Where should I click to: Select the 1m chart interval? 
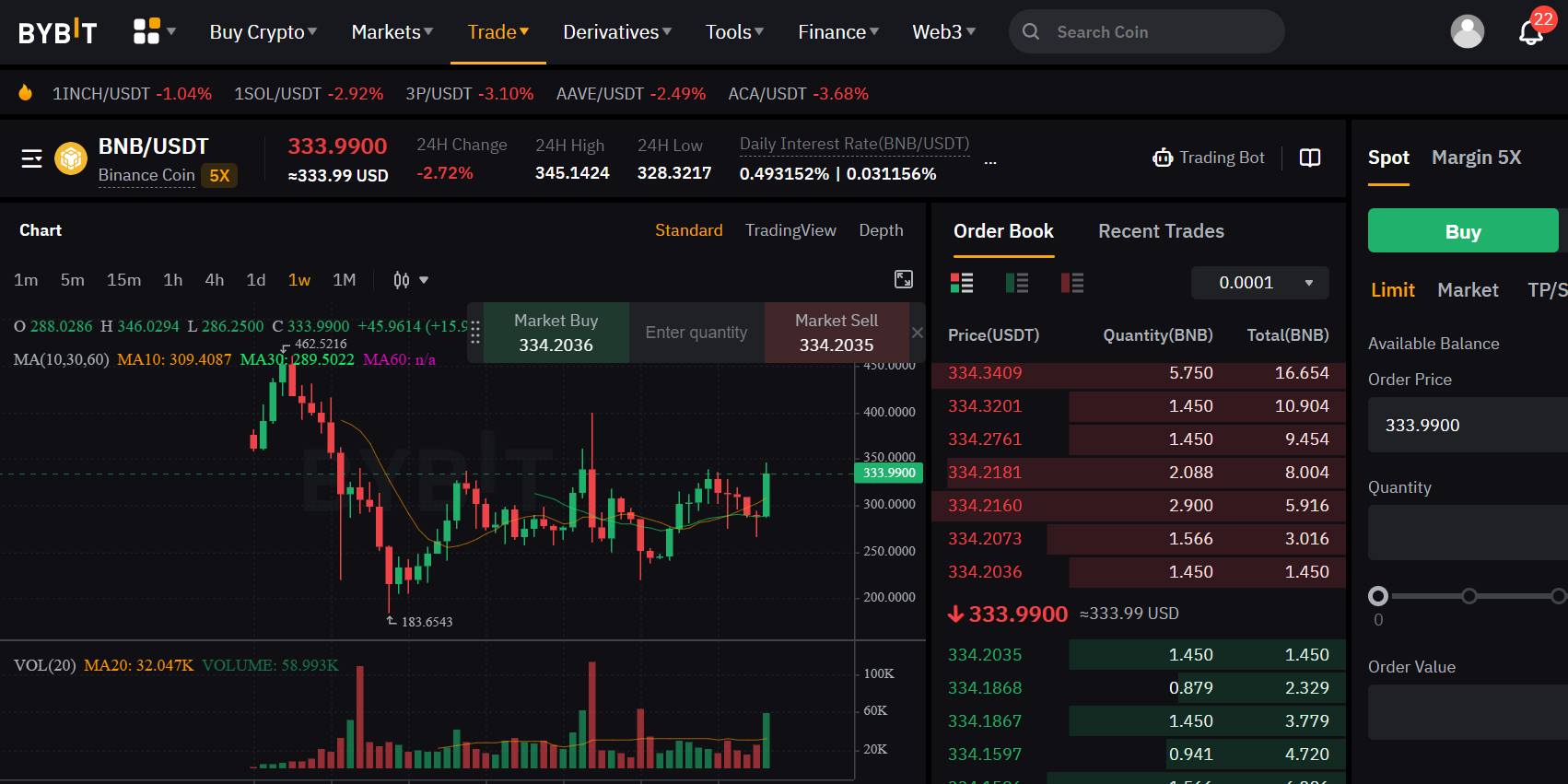click(x=26, y=280)
